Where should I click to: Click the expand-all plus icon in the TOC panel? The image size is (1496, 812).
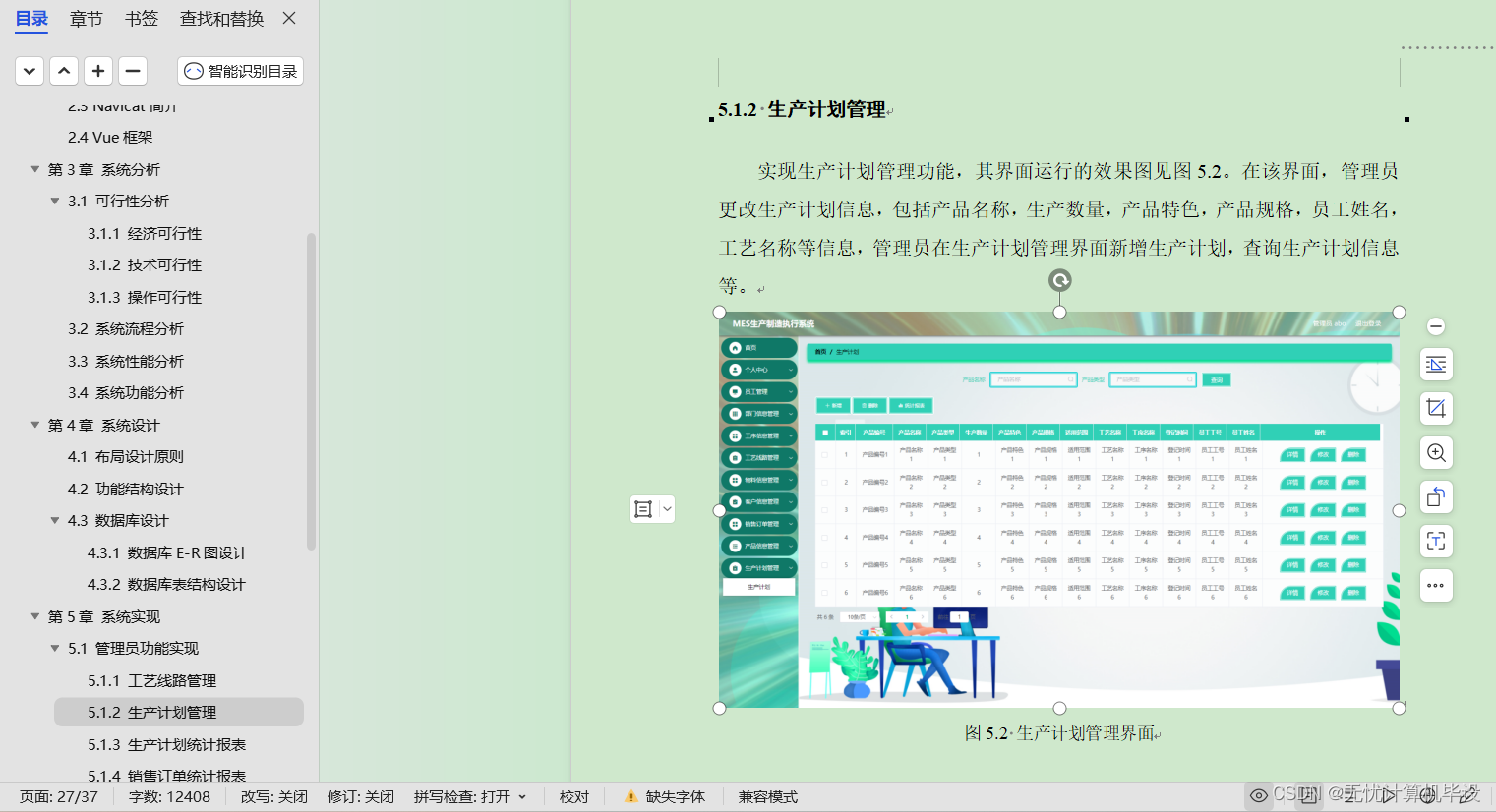(x=97, y=70)
